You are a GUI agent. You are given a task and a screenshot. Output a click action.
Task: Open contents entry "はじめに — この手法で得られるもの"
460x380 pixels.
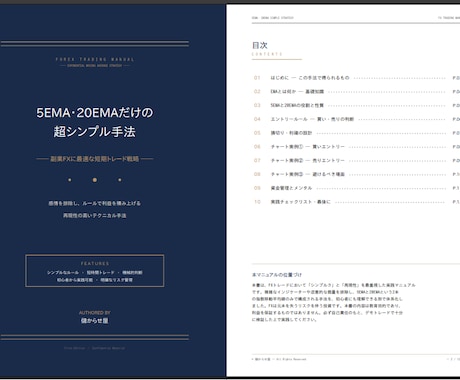[x=310, y=78]
